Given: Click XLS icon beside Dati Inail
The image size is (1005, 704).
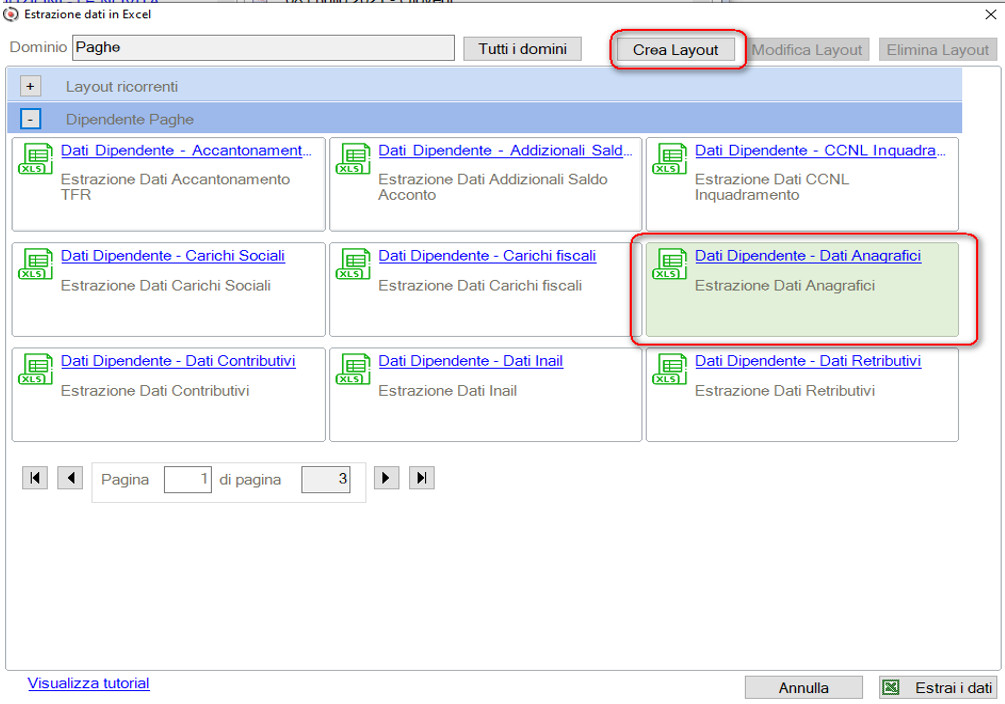Looking at the screenshot, I should click(353, 369).
